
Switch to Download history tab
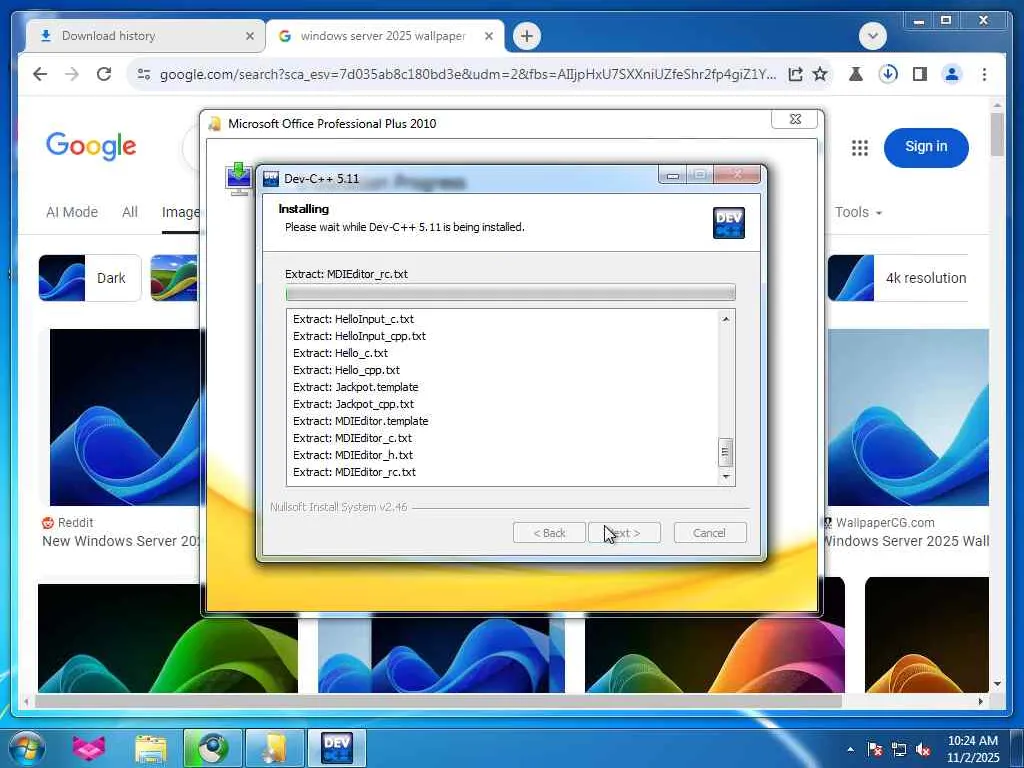(144, 36)
